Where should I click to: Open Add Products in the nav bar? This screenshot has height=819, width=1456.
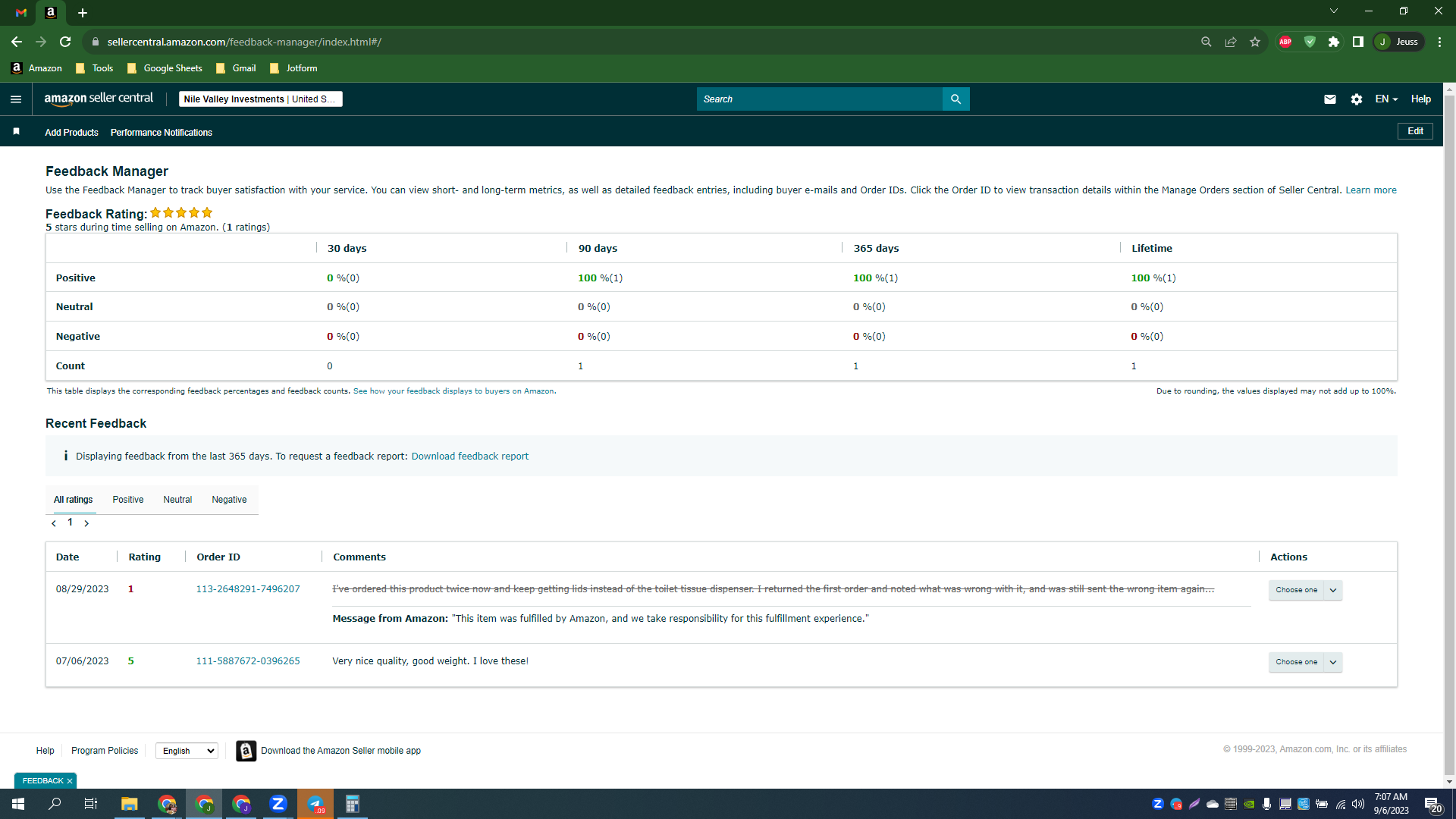[x=71, y=133]
